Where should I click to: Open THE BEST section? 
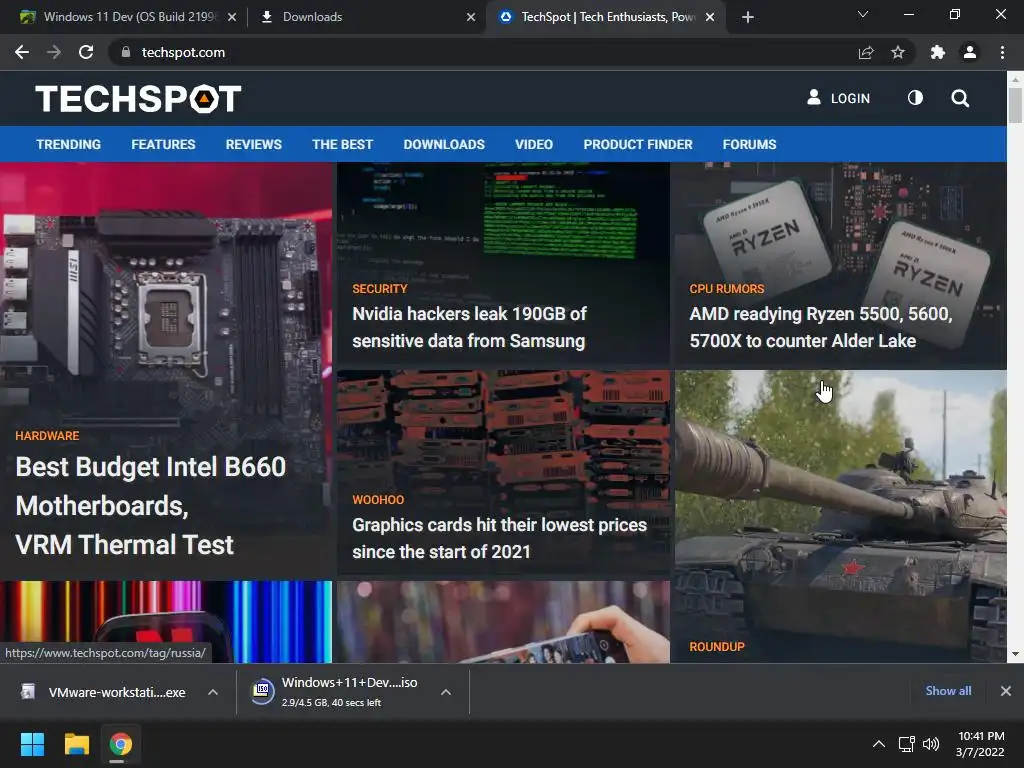[342, 144]
